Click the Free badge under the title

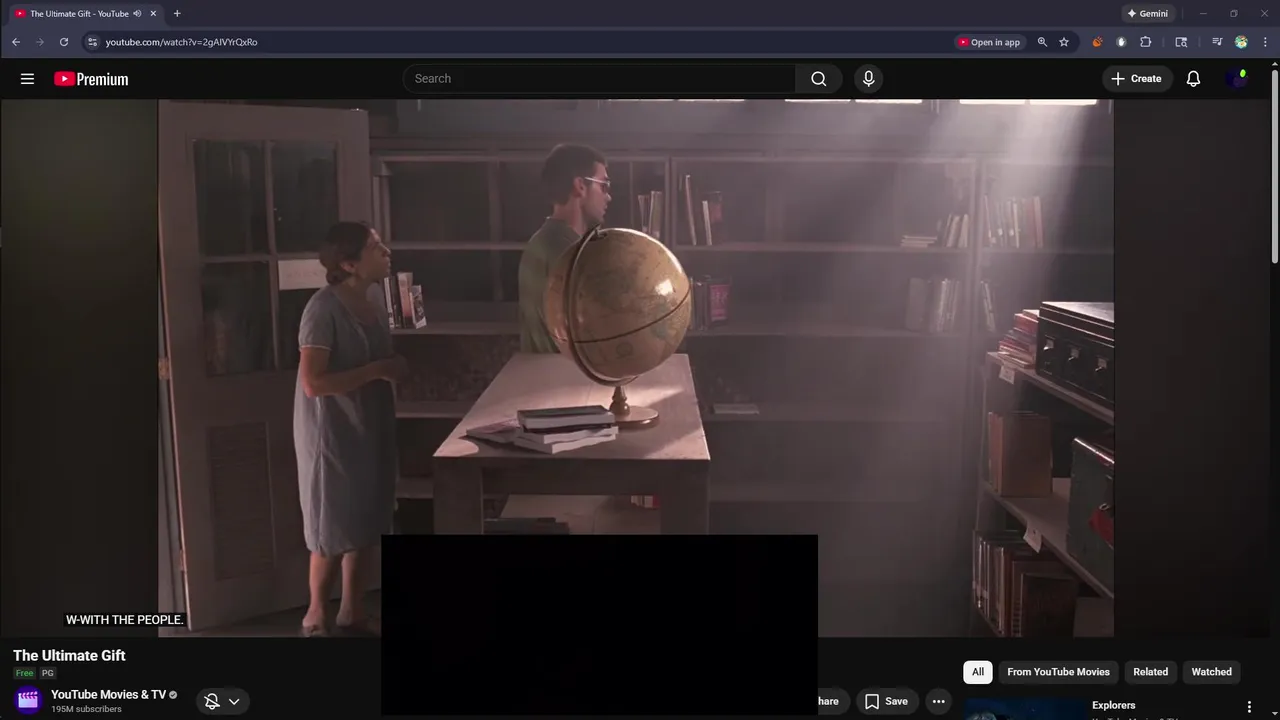(24, 673)
